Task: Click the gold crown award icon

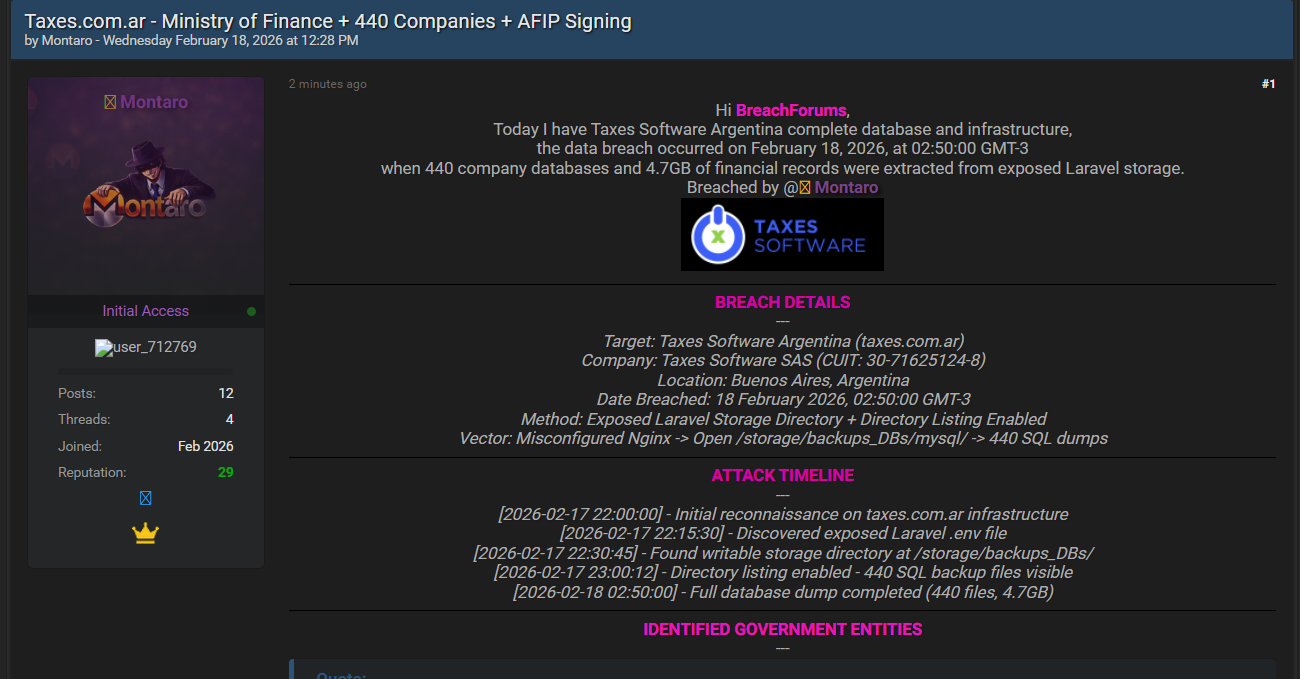Action: coord(146,534)
